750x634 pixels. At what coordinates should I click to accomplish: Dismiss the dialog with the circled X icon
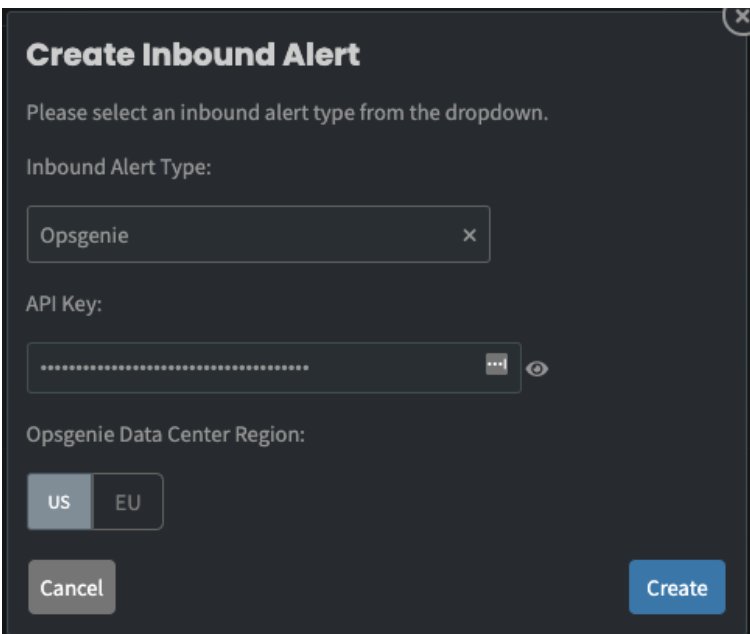pyautogui.click(x=739, y=18)
